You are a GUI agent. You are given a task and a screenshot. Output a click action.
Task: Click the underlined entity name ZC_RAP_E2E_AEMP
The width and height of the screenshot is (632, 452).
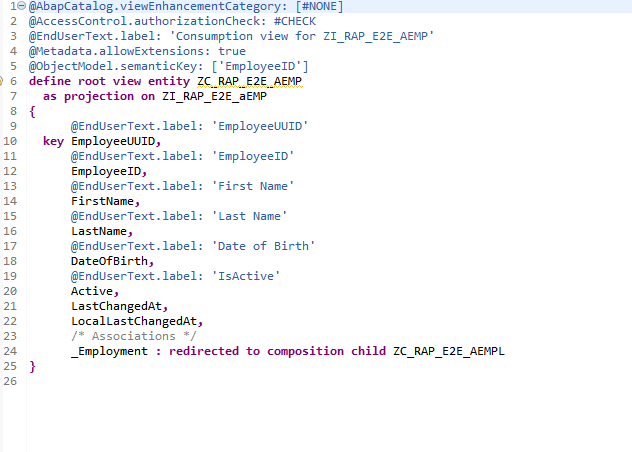[x=249, y=80]
